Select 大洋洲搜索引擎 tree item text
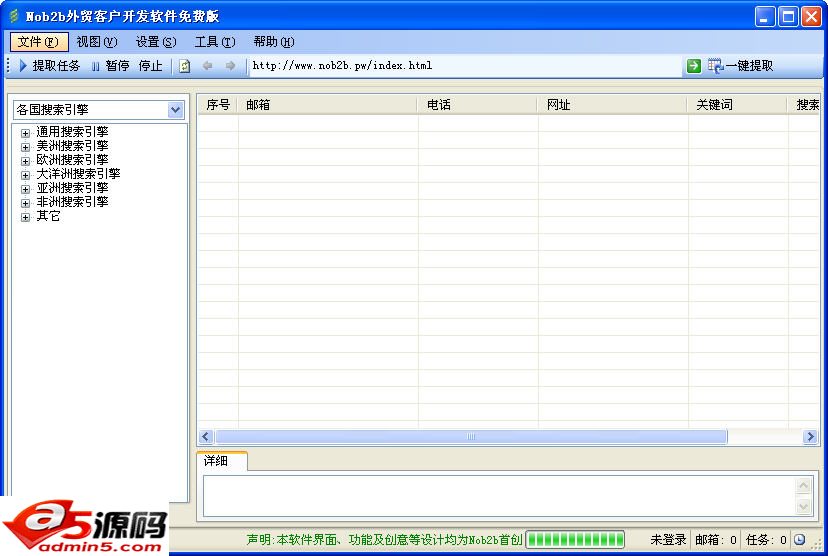 [x=78, y=174]
